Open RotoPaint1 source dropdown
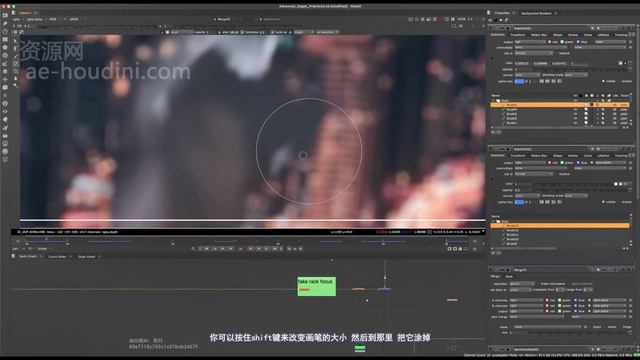Viewport: 640px width, 360px height. pos(527,75)
